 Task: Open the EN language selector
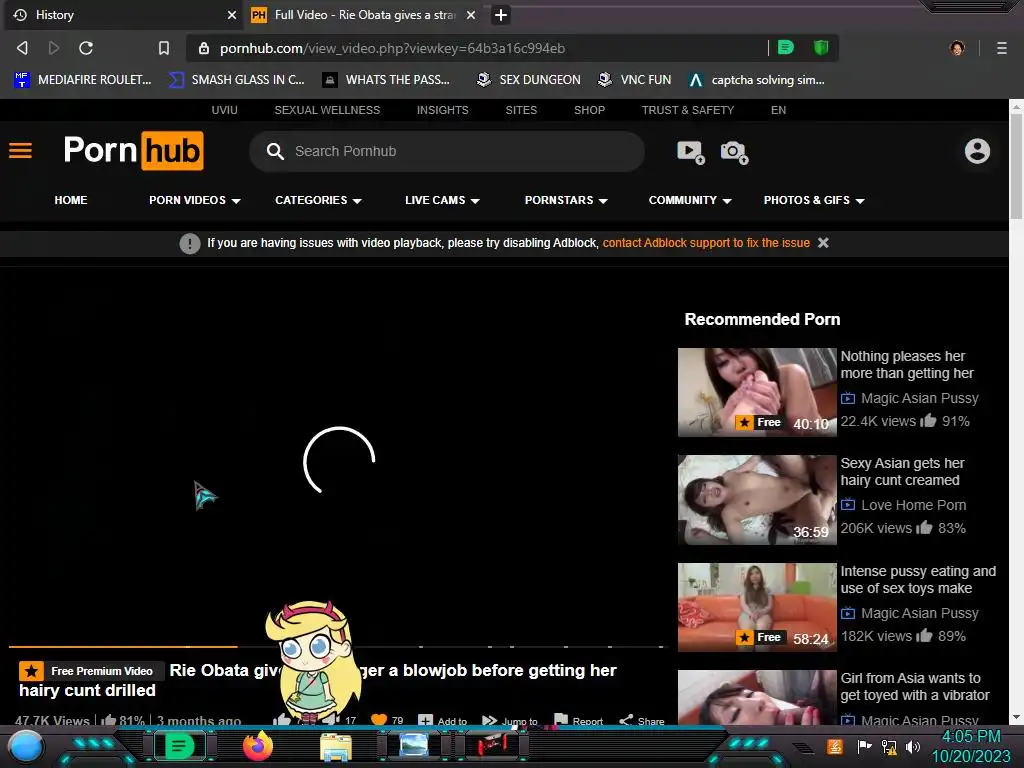778,110
